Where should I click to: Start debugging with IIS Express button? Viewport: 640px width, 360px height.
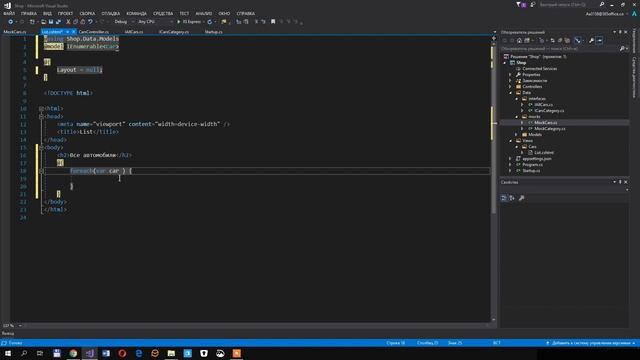coord(189,22)
